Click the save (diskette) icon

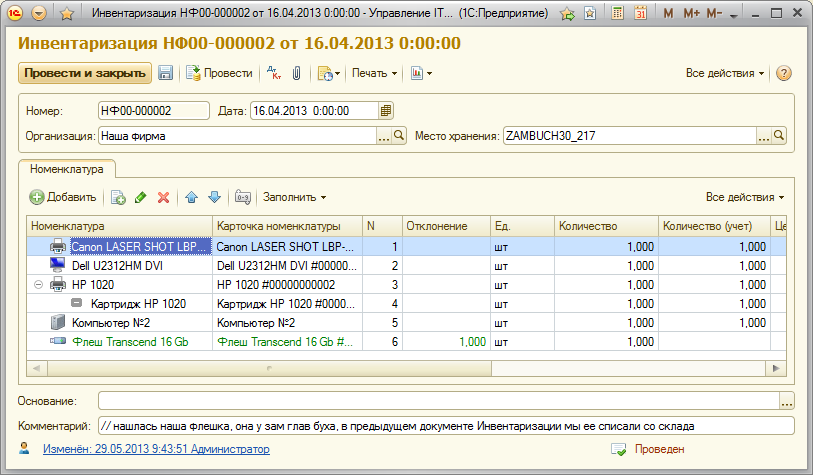pos(165,73)
